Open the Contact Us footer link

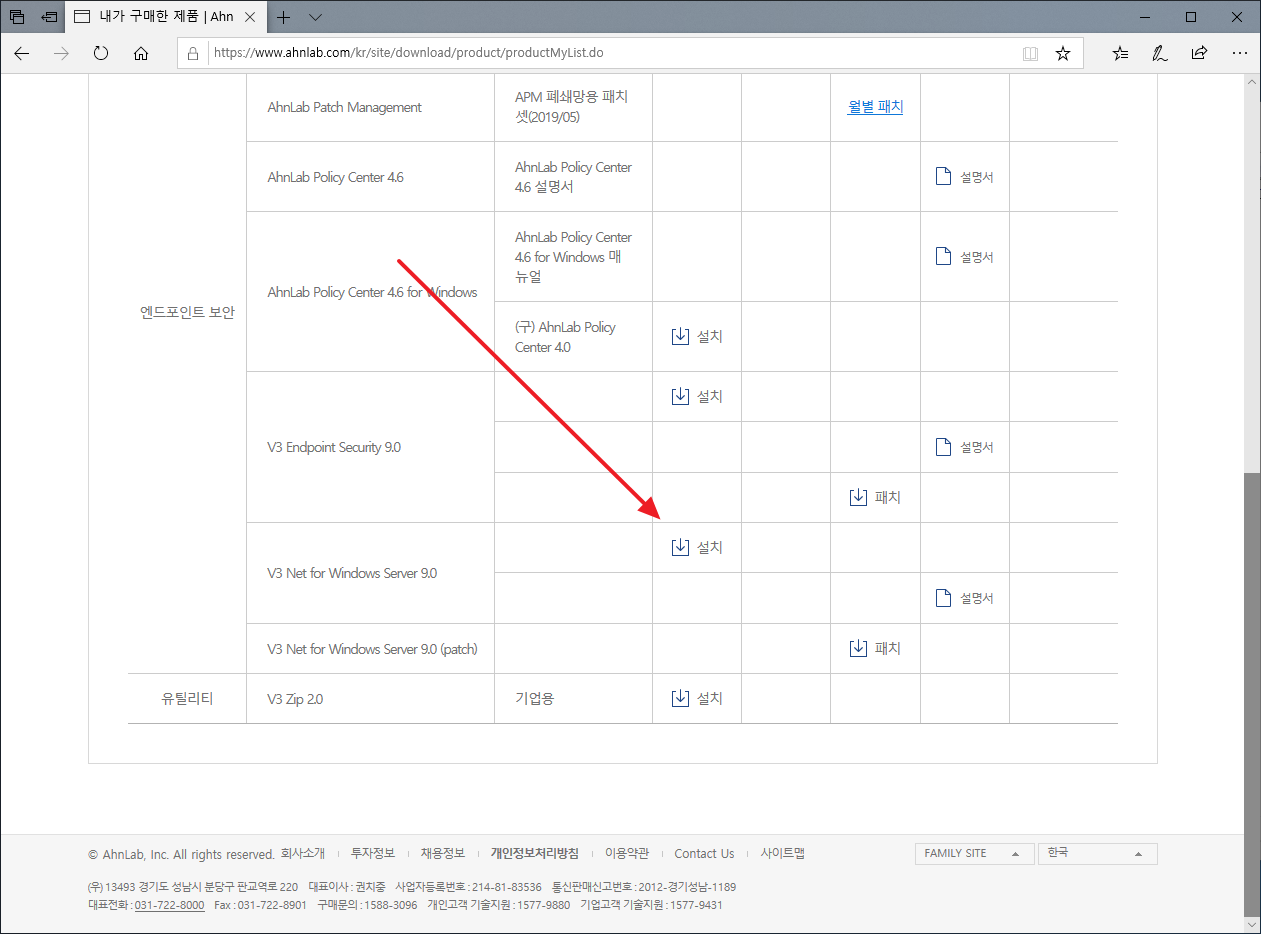point(704,854)
